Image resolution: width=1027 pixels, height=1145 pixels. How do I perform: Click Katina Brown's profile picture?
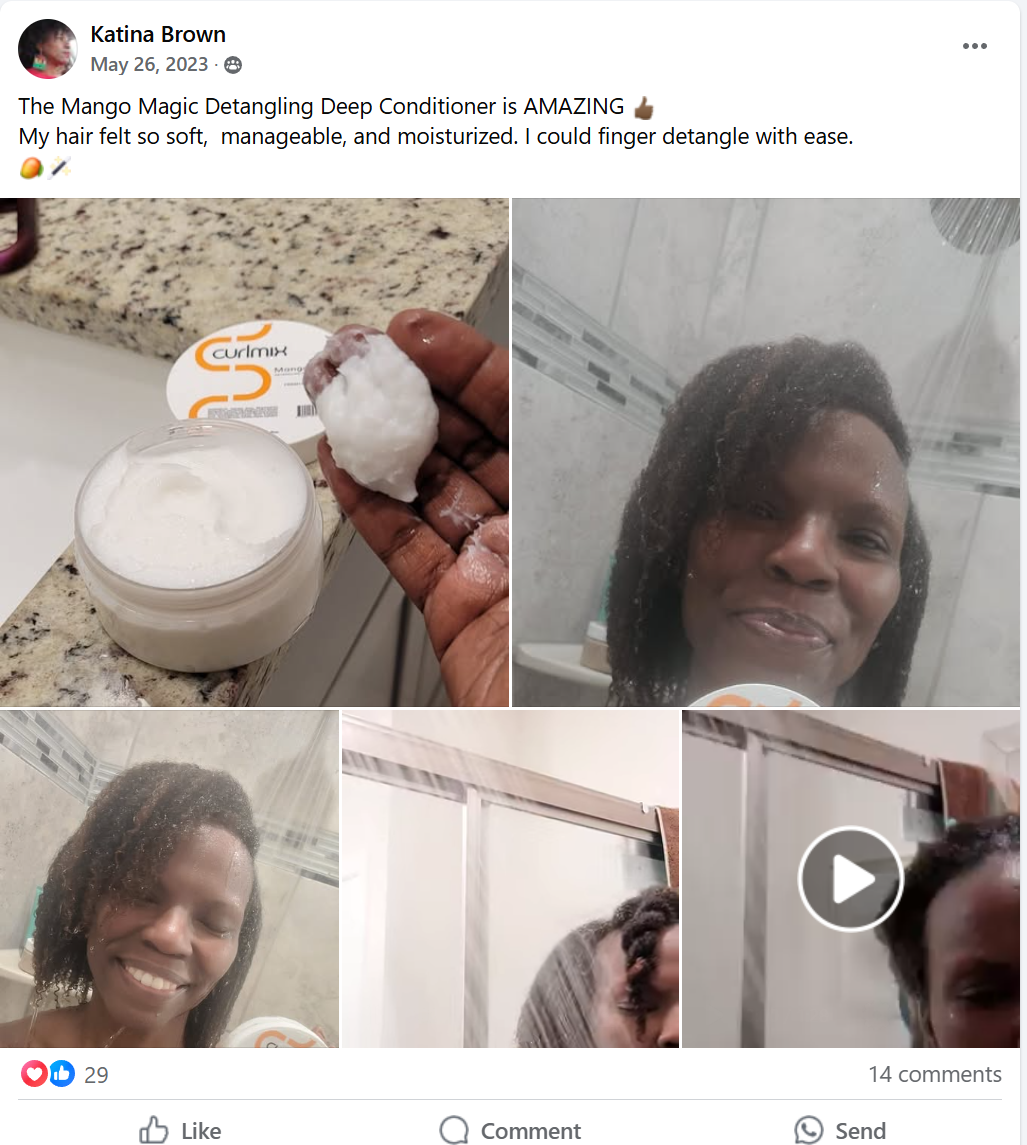47,49
